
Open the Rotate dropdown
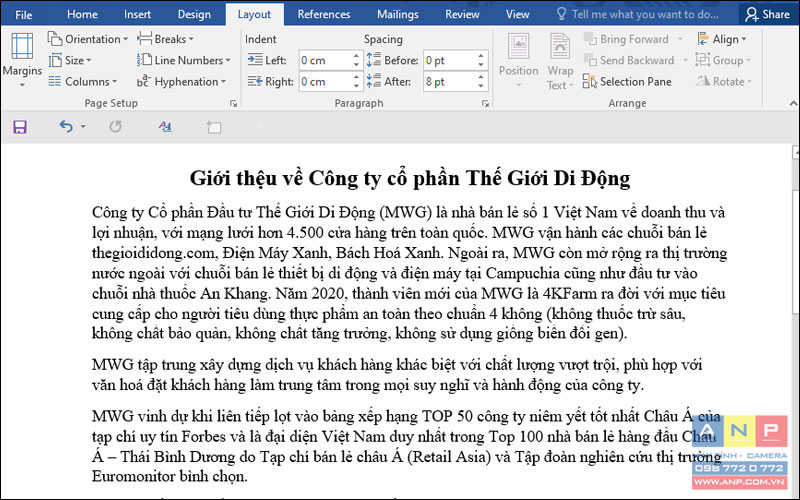click(724, 82)
